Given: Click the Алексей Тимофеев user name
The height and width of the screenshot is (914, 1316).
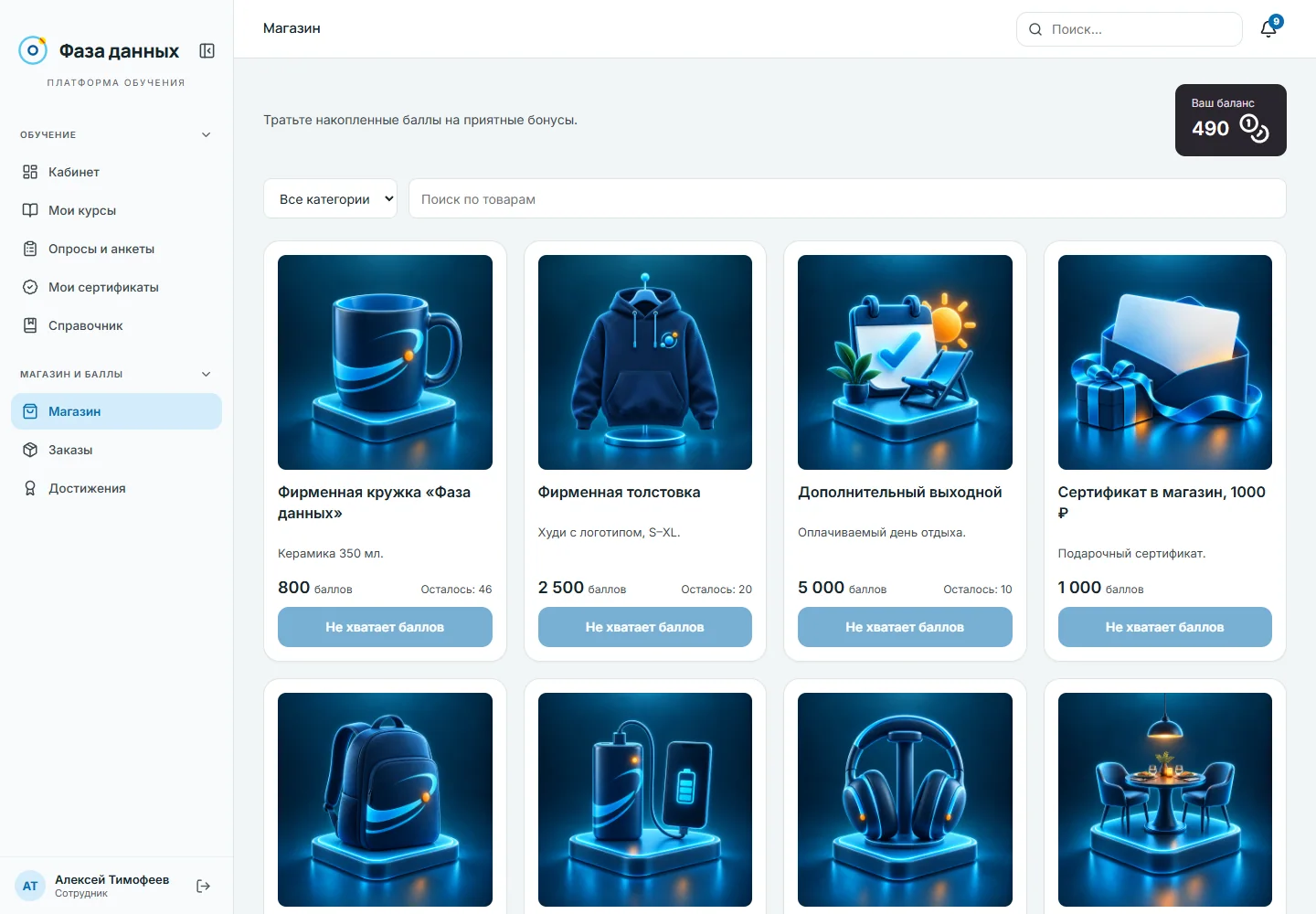Looking at the screenshot, I should coord(111,879).
